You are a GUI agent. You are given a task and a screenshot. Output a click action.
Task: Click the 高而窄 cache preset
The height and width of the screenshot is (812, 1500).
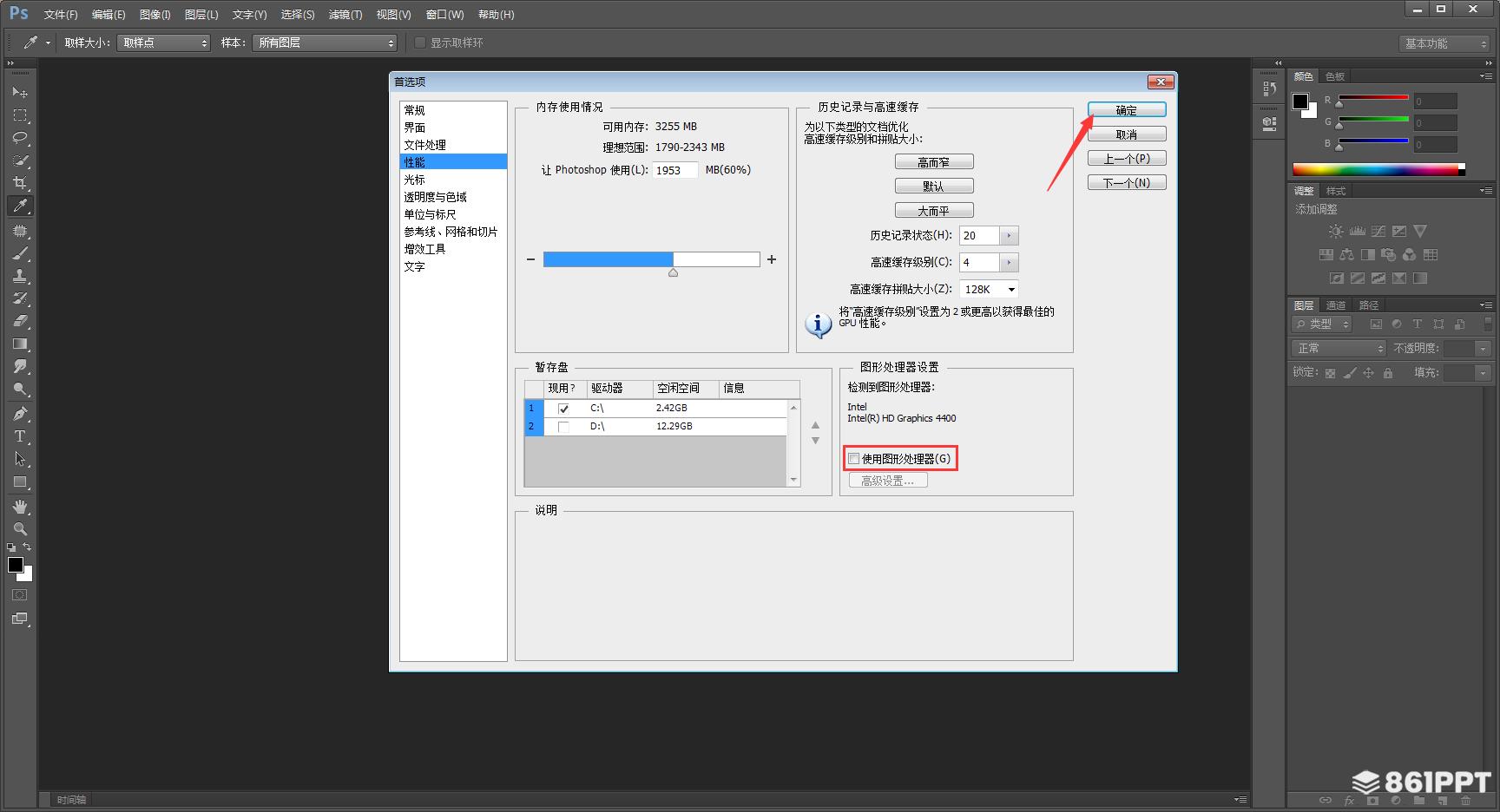coord(934,162)
